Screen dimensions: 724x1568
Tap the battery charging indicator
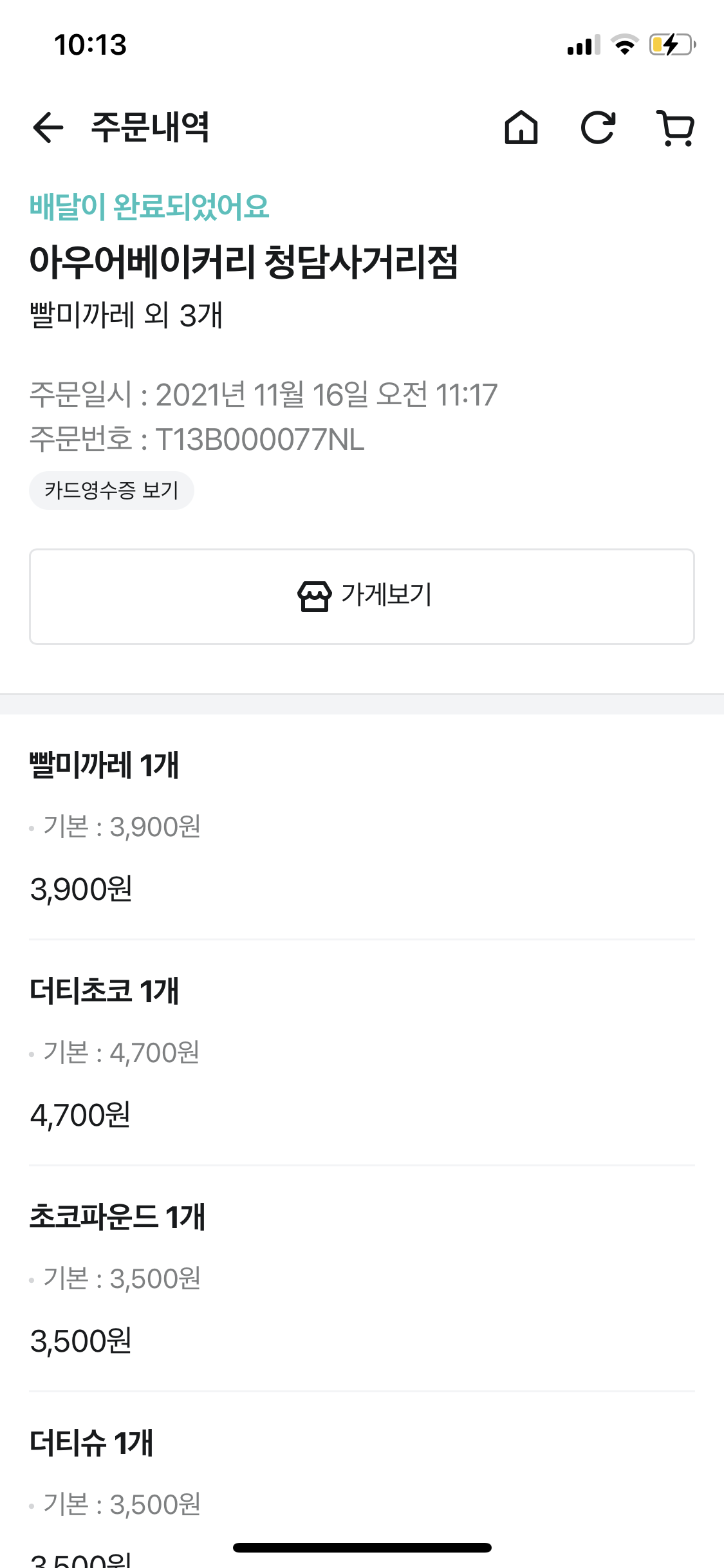pos(672,45)
